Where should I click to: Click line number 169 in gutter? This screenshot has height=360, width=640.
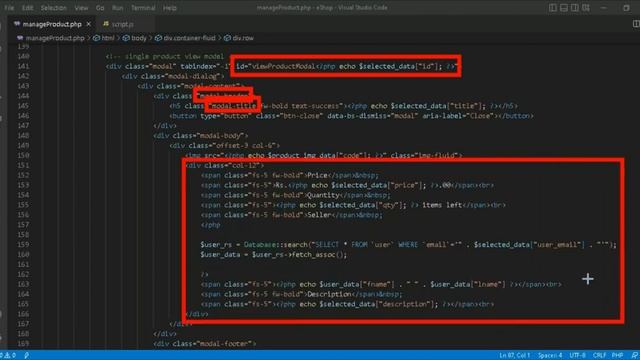click(23, 344)
